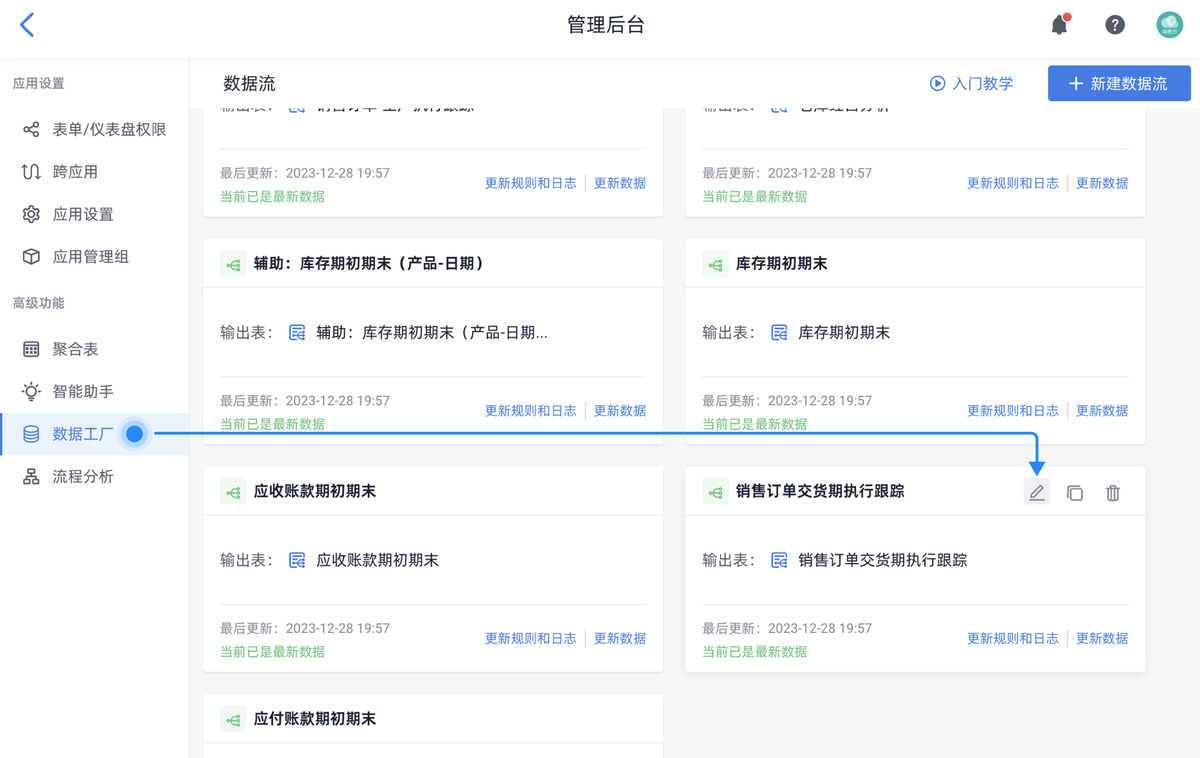Screen dimensions: 1200x758
Task: Click the trash delete icon on 销售订单交货期执行跟踪 card
Action: pos(1113,491)
